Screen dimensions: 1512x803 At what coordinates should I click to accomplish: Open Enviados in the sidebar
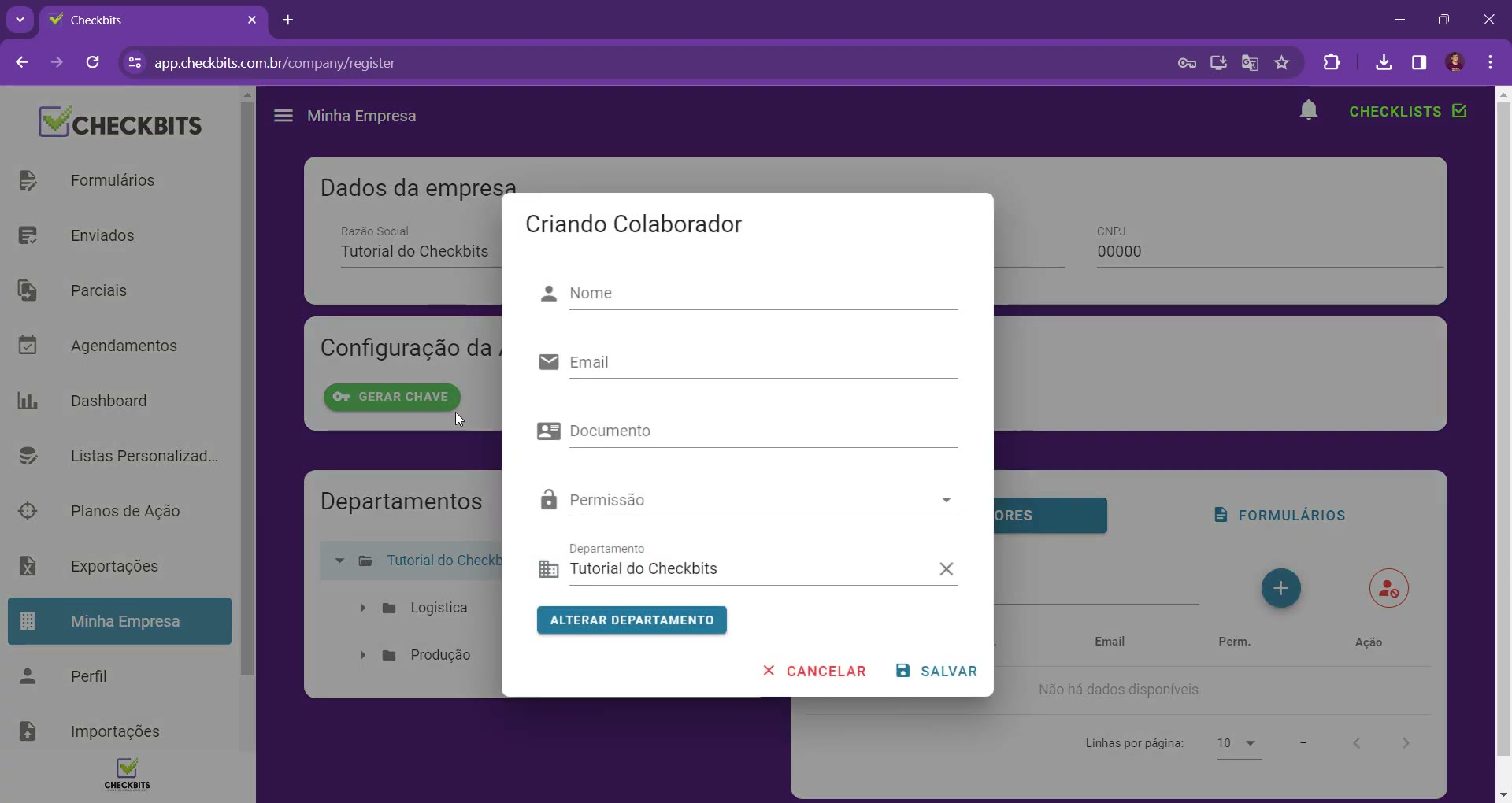click(x=120, y=235)
